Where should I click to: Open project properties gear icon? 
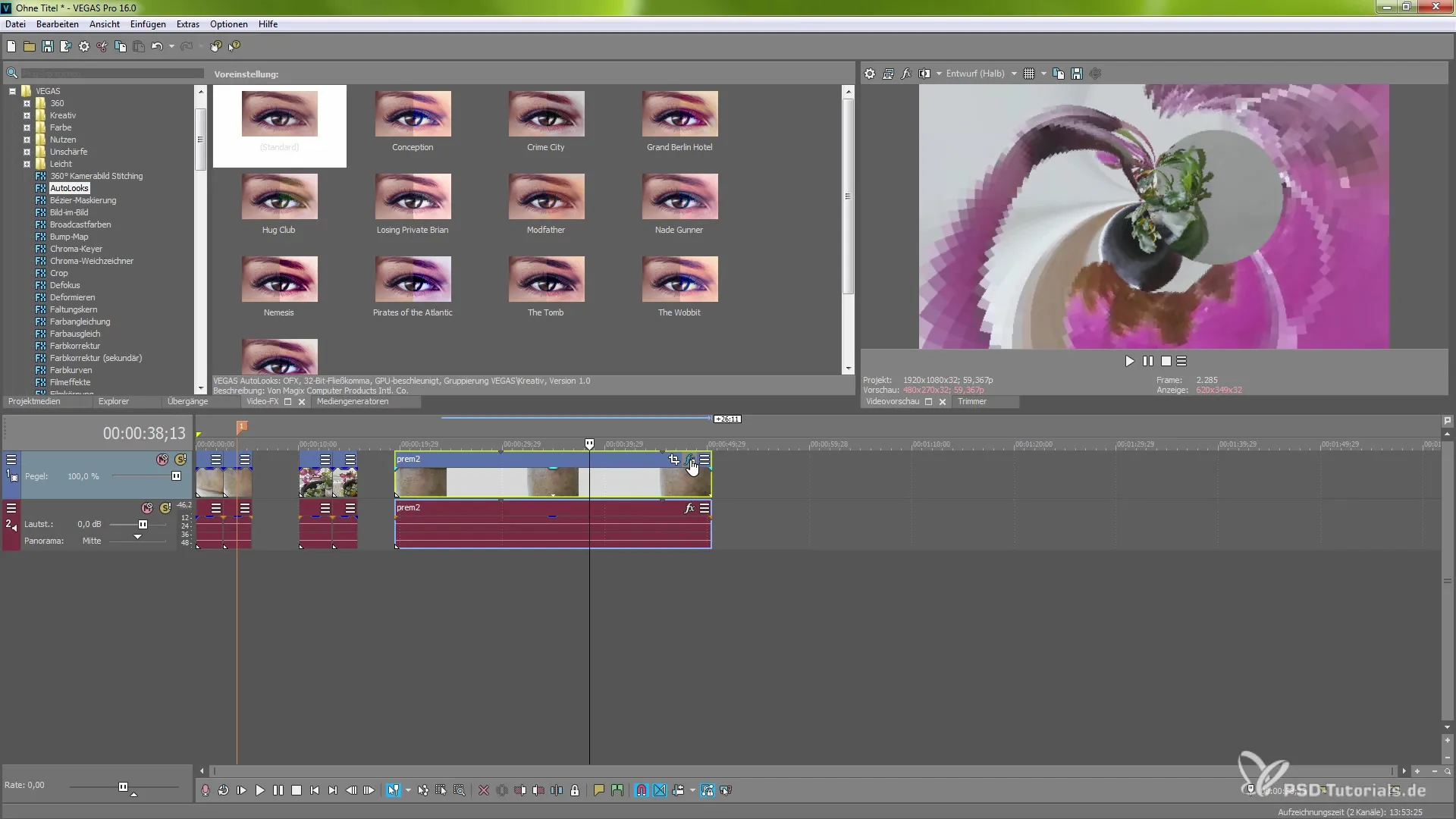click(x=84, y=46)
